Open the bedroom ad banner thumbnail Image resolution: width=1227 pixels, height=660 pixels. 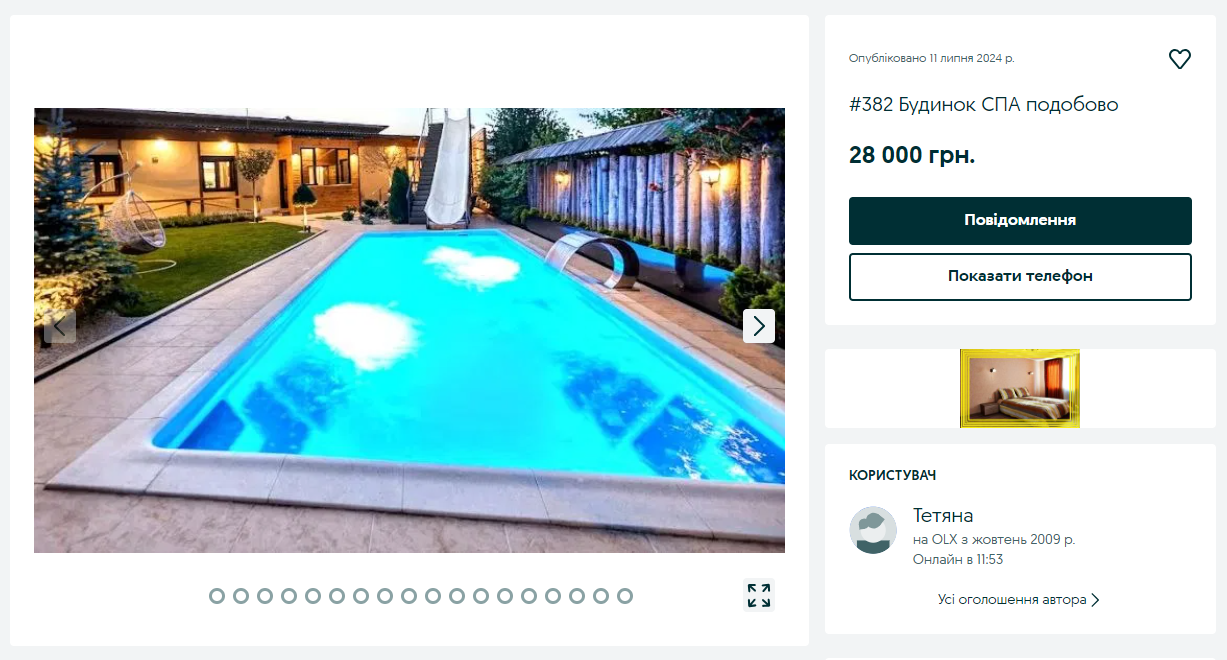pyautogui.click(x=1020, y=388)
